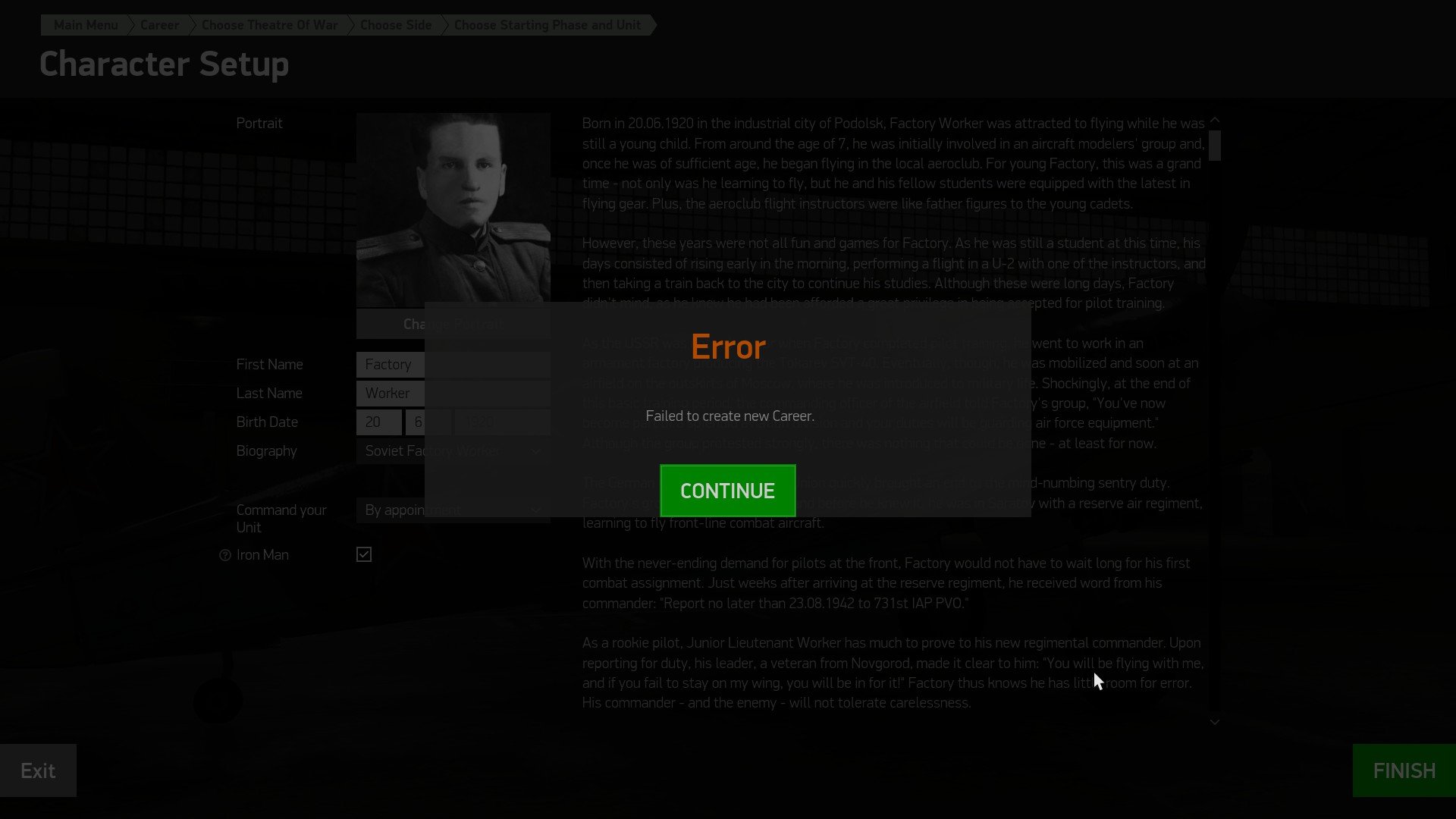Screen dimensions: 1456x819
Task: Click the FINISH button
Action: point(1403,770)
